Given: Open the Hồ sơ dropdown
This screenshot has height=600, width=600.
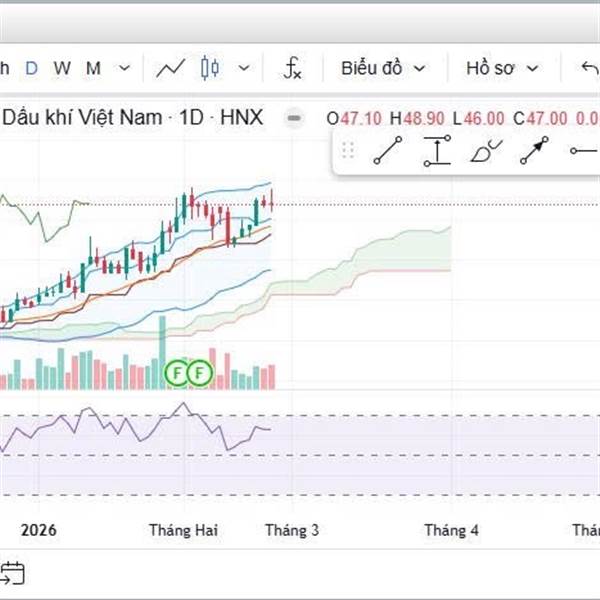Looking at the screenshot, I should click(x=502, y=68).
